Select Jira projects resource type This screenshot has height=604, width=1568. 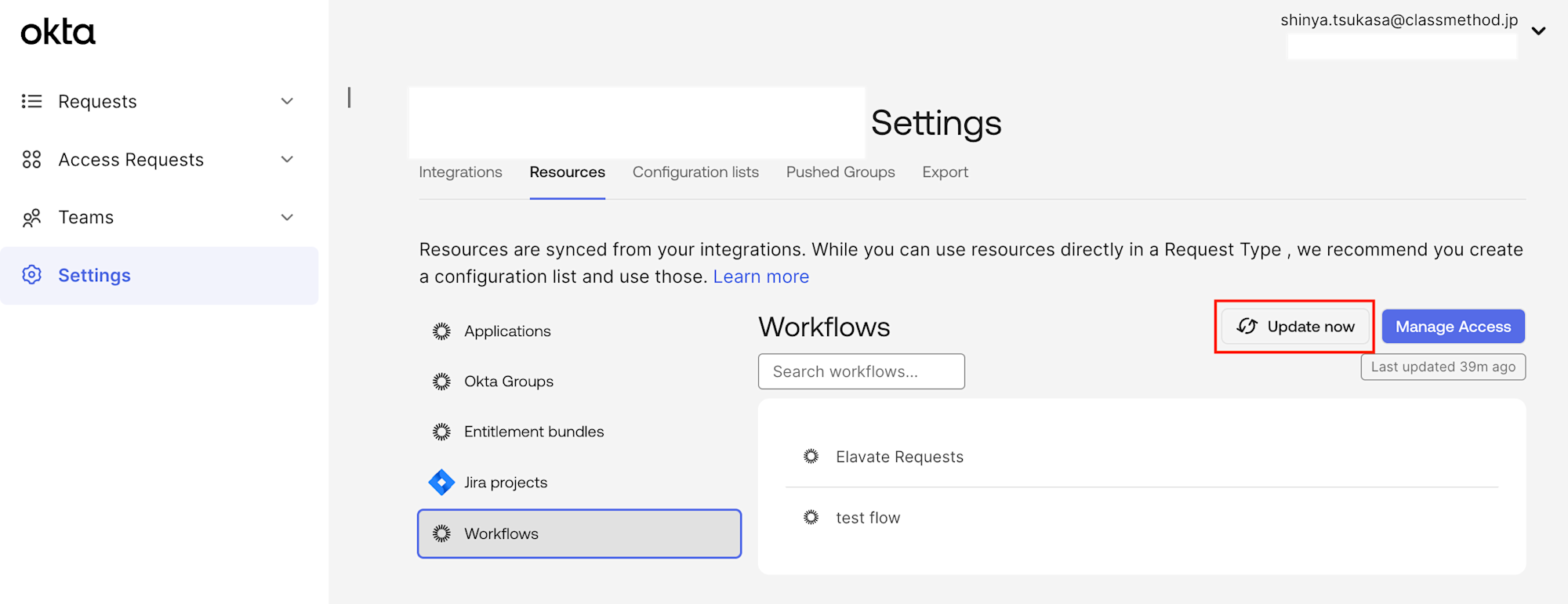(x=579, y=483)
